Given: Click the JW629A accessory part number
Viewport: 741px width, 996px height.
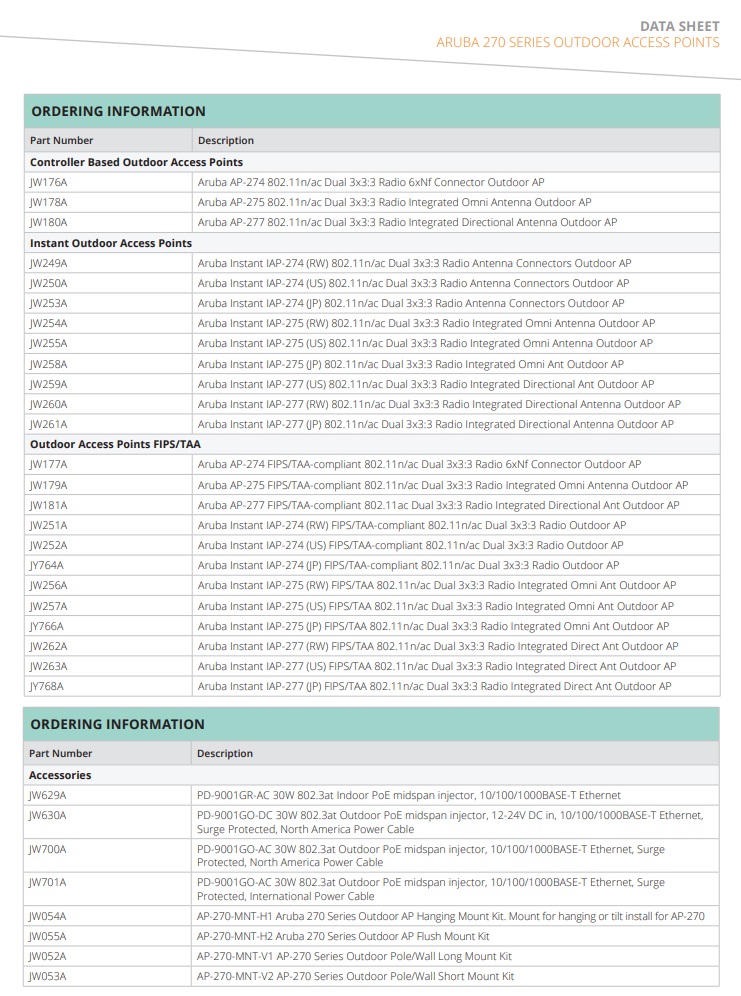Looking at the screenshot, I should click(x=48, y=795).
